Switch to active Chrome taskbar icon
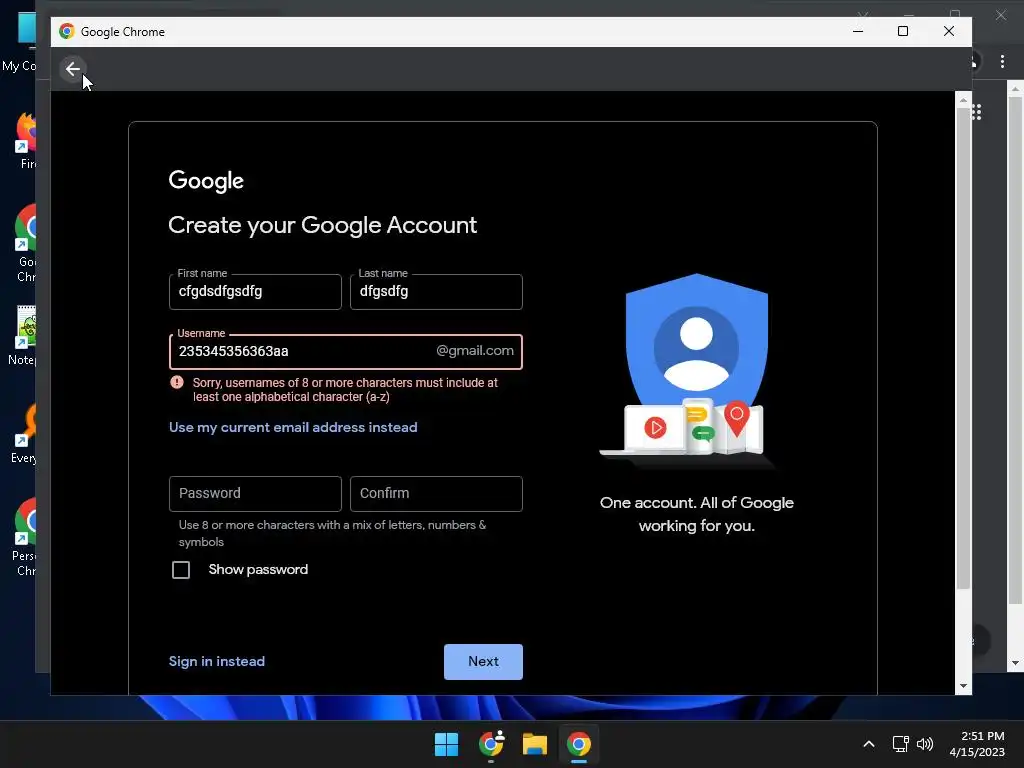This screenshot has height=768, width=1024. (x=579, y=744)
